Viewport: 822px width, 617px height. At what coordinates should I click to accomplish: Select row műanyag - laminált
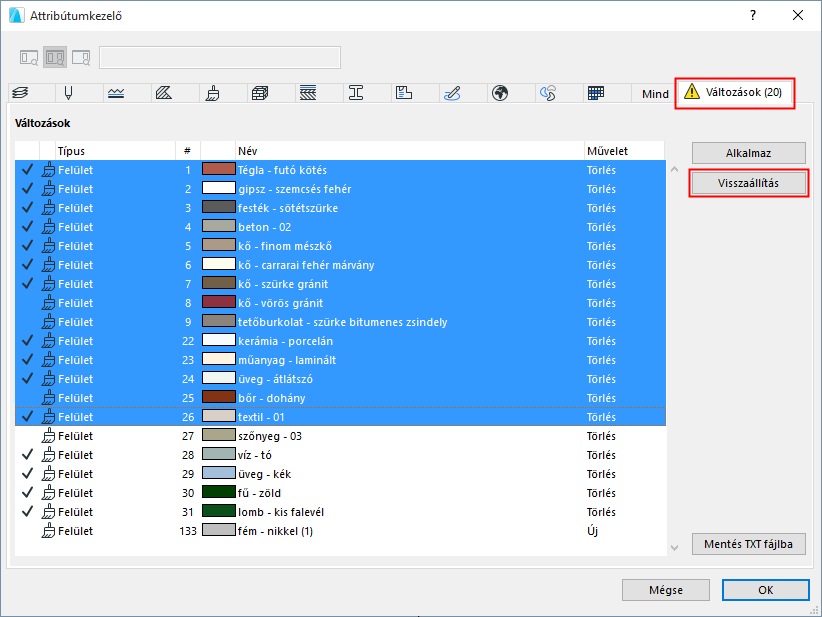click(x=340, y=360)
